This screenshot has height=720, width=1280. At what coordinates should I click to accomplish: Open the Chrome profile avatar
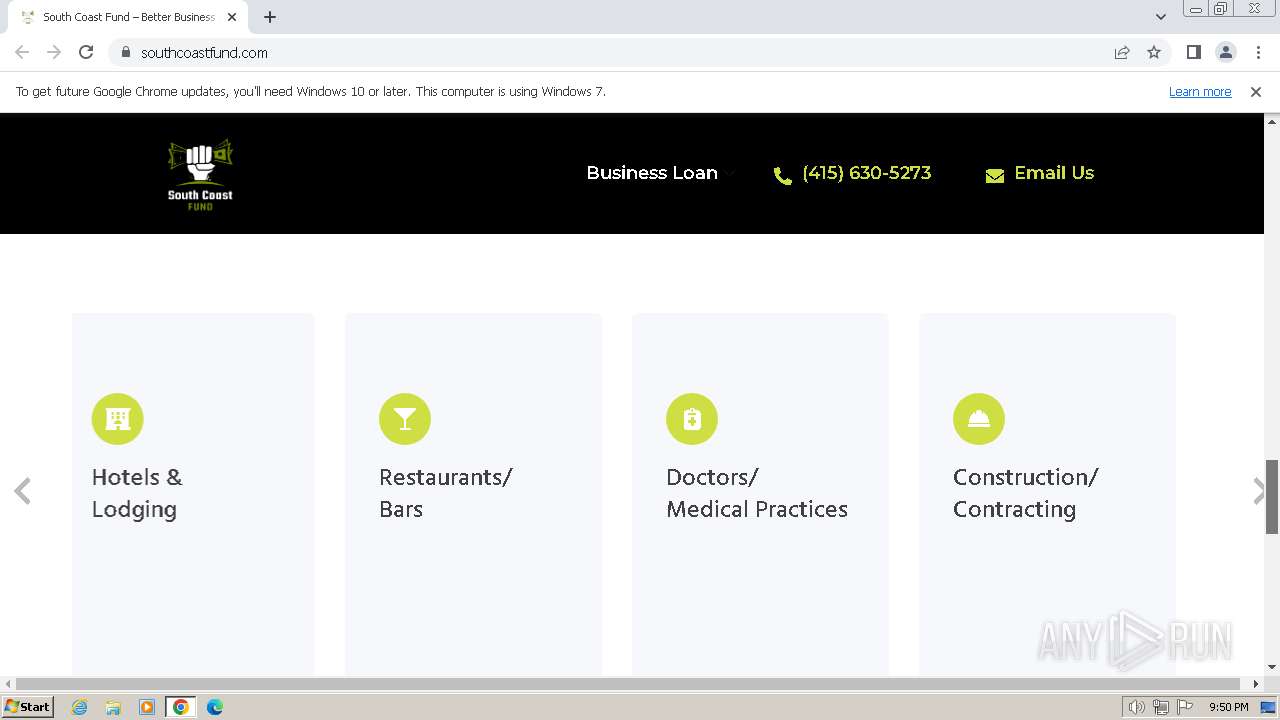point(1225,52)
